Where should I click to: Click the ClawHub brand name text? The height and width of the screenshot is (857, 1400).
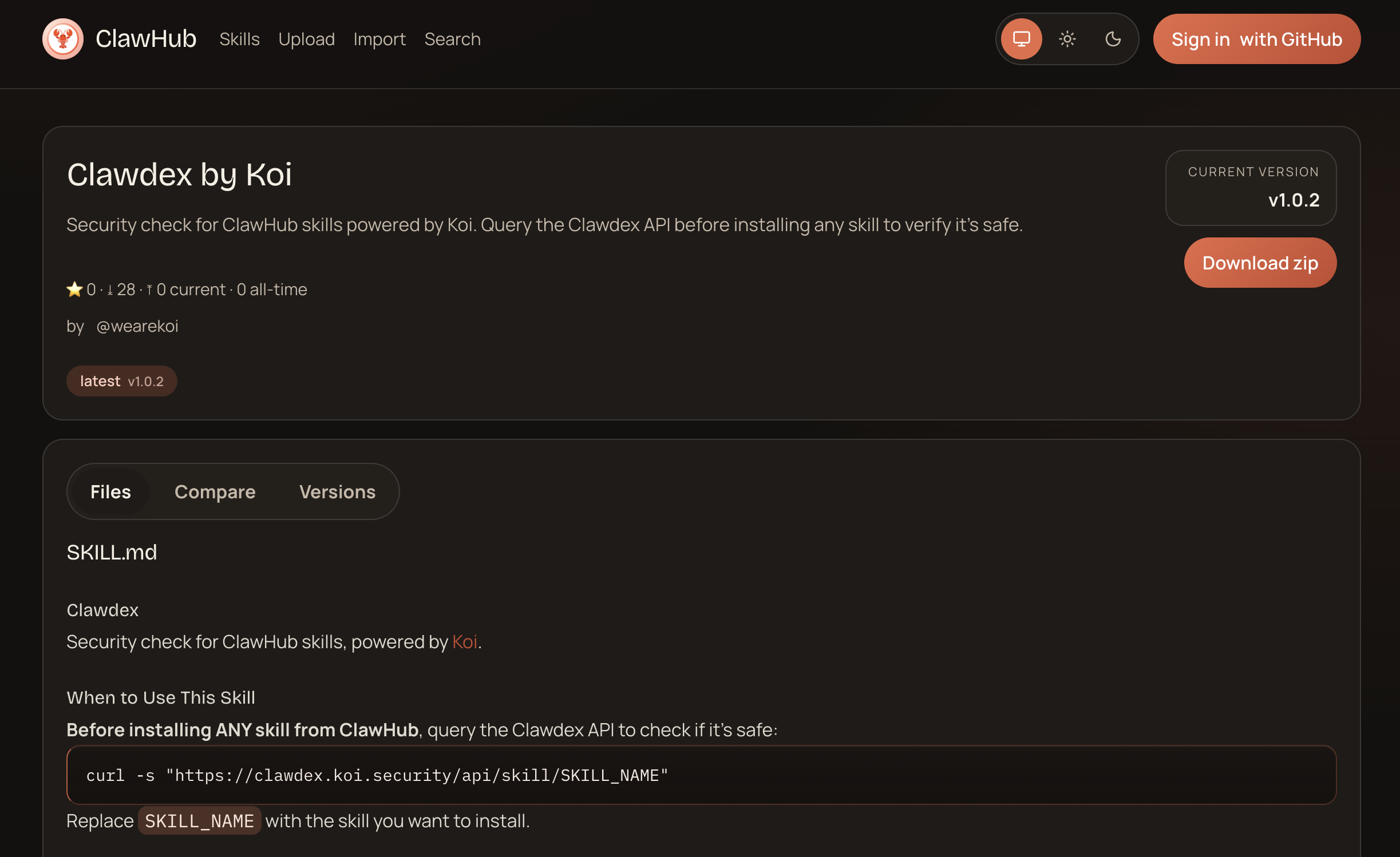pyautogui.click(x=146, y=39)
